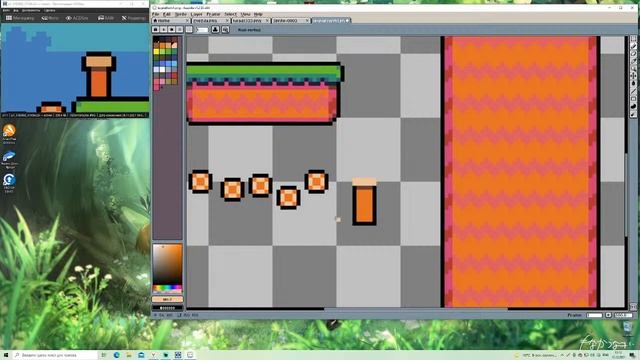640x360 pixels.
Task: Set selection mode to Intersect
Action: click(x=179, y=29)
